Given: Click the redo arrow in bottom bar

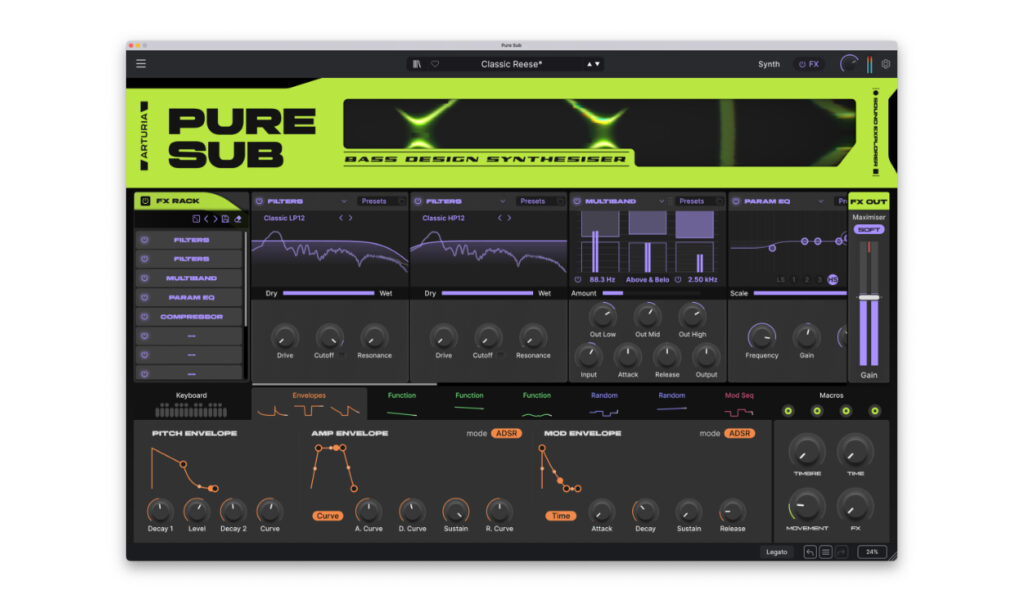Looking at the screenshot, I should coord(841,552).
